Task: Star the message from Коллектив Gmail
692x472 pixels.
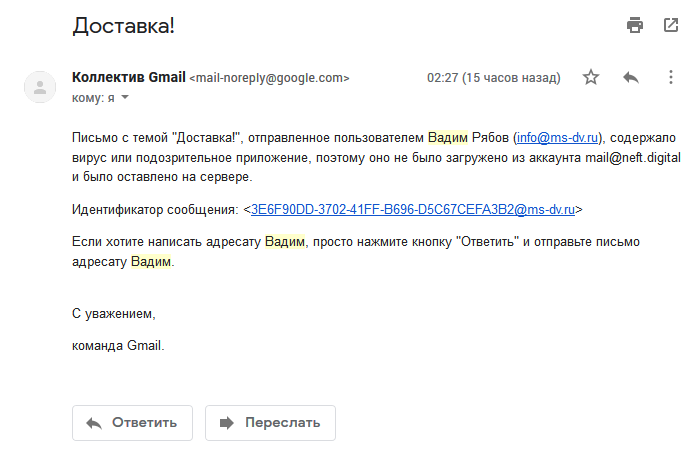Action: [x=591, y=78]
